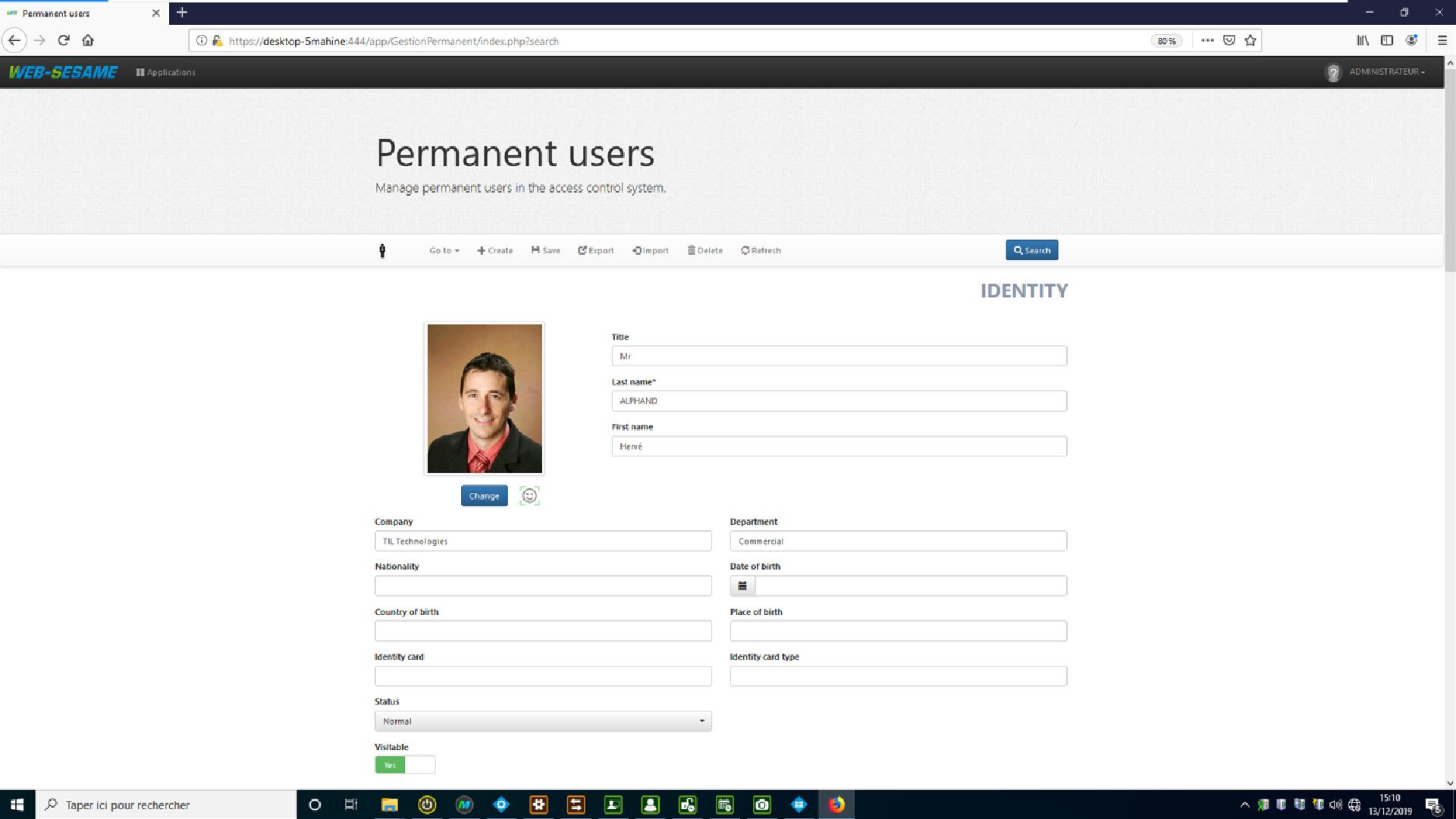Open Cortana circle icon in taskbar
The height and width of the screenshot is (819, 1456).
point(315,805)
